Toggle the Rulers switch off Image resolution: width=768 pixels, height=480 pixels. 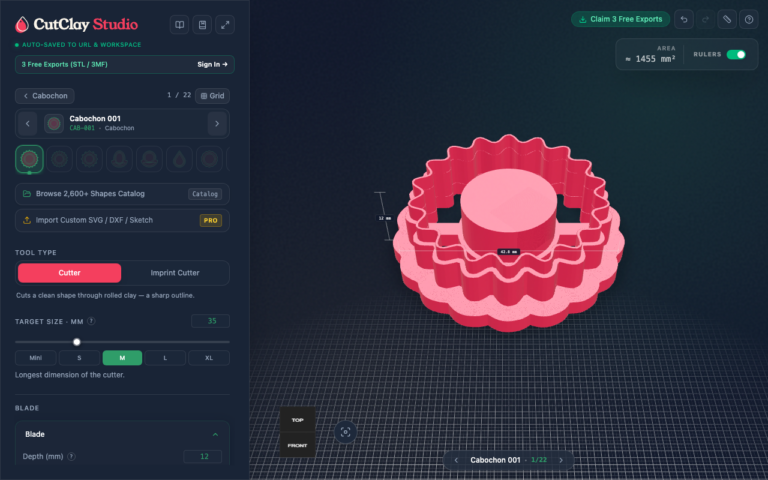[736, 54]
